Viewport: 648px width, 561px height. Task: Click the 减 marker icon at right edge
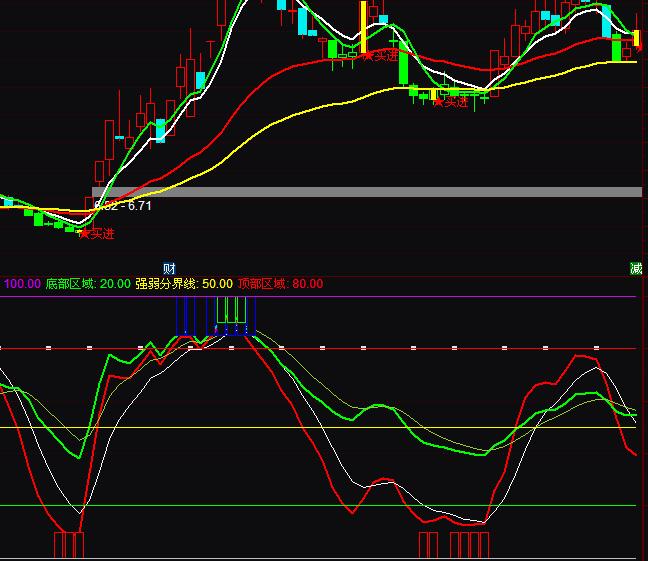(636, 268)
